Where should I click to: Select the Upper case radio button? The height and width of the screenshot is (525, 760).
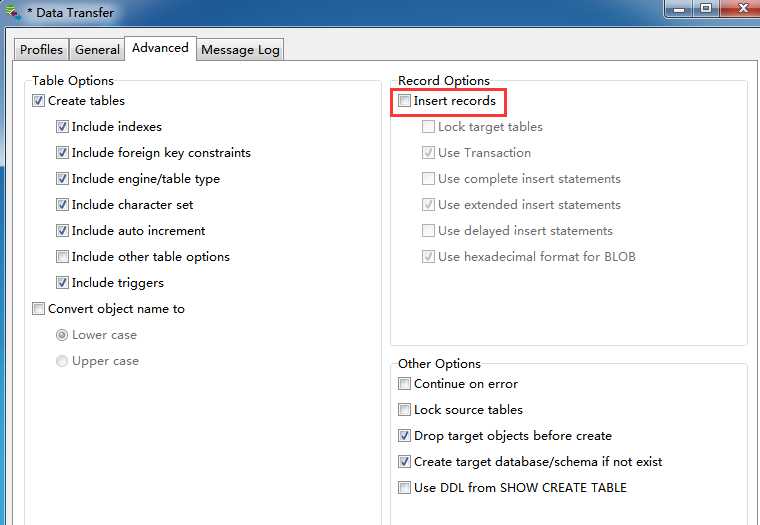[62, 361]
